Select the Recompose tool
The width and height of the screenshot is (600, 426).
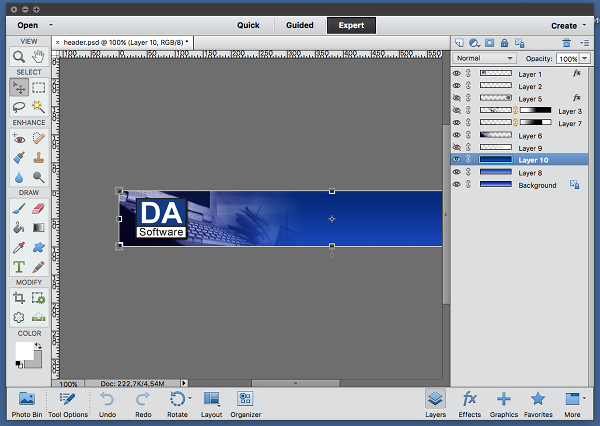38,298
